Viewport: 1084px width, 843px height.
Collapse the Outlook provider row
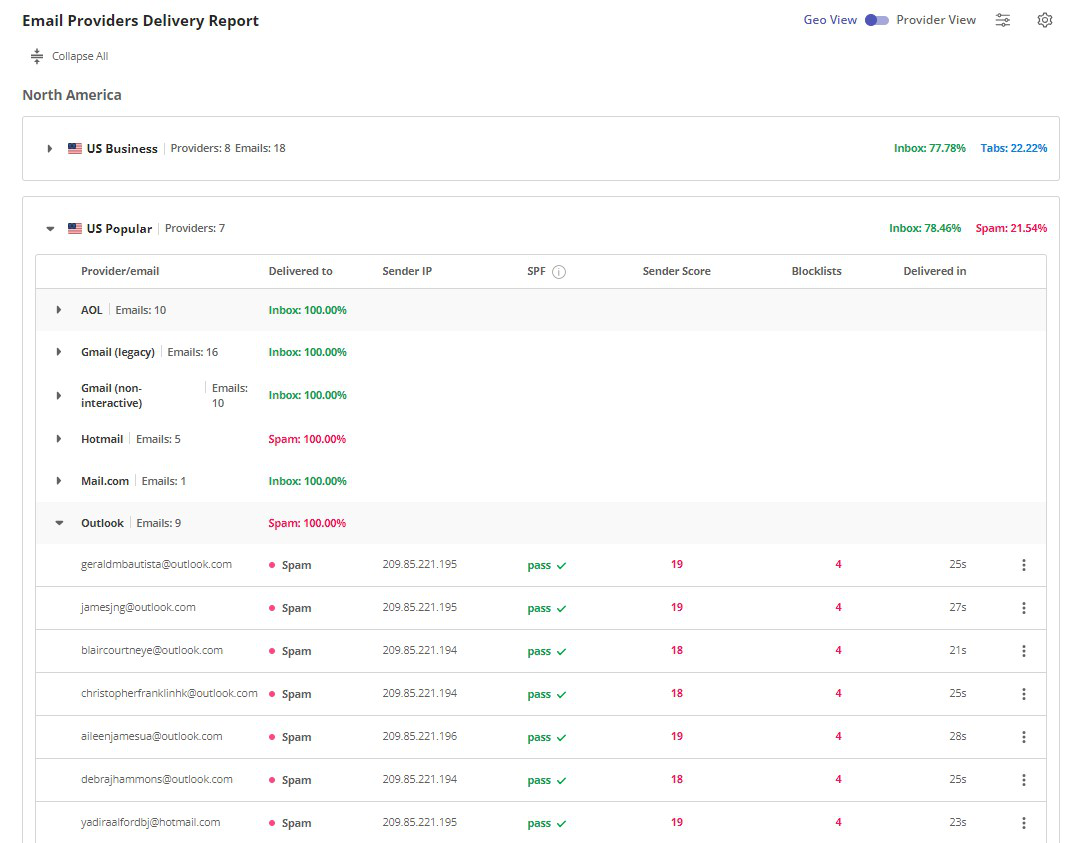pyautogui.click(x=59, y=523)
